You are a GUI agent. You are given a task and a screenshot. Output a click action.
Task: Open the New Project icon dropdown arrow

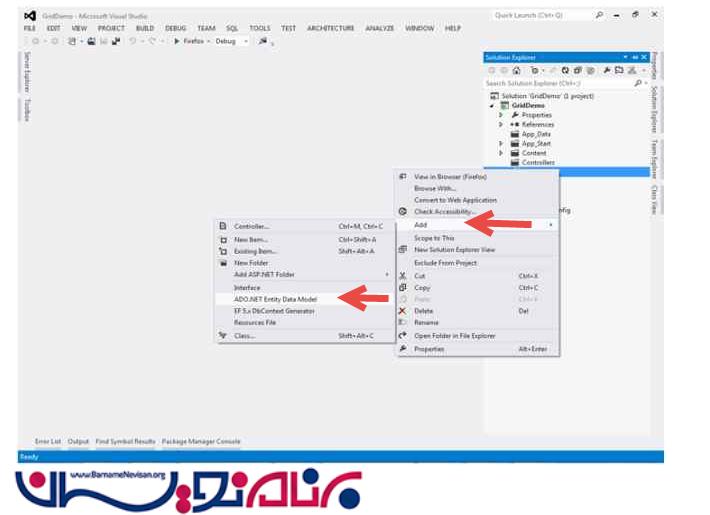point(82,41)
